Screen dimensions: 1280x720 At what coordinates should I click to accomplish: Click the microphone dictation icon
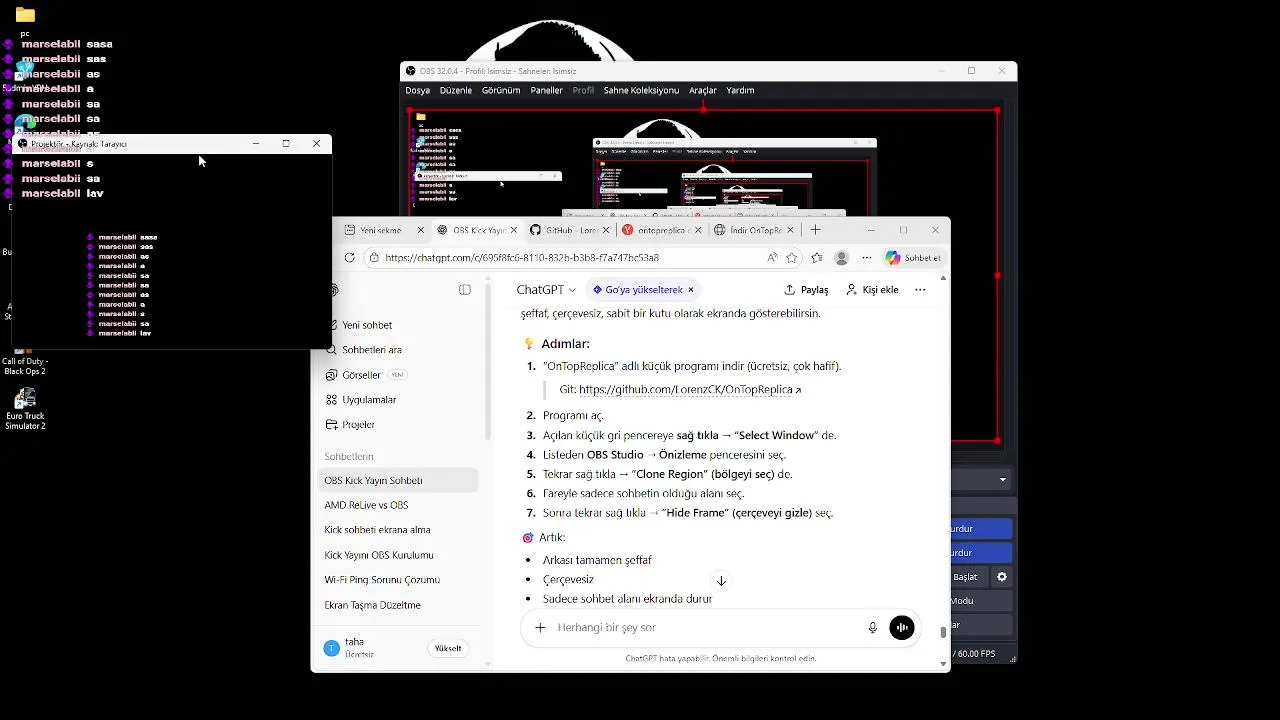point(872,627)
